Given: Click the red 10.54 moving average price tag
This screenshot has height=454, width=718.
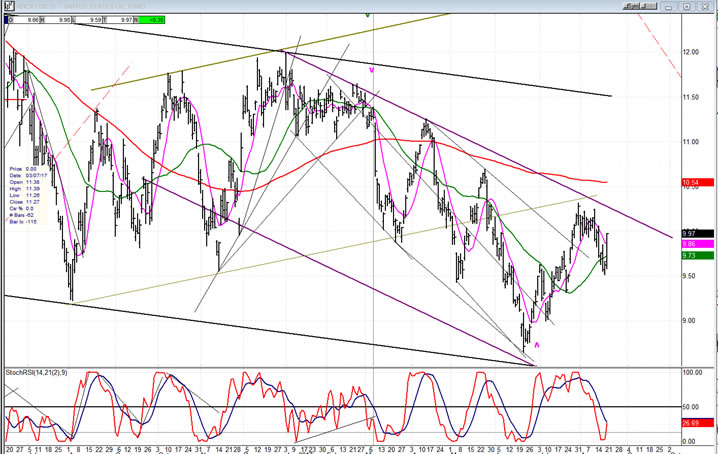Looking at the screenshot, I should (x=697, y=182).
